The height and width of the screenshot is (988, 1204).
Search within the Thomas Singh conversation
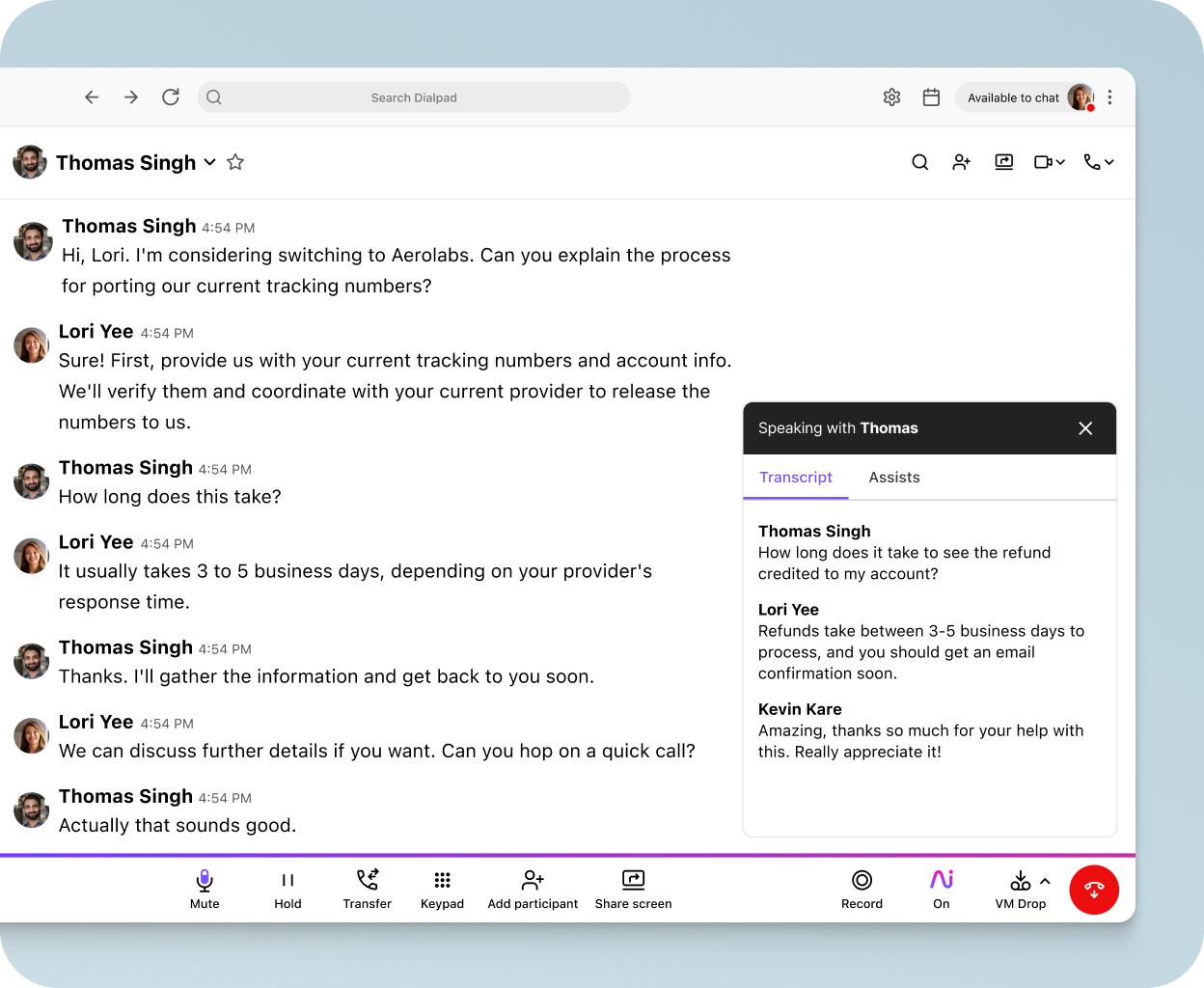(919, 162)
